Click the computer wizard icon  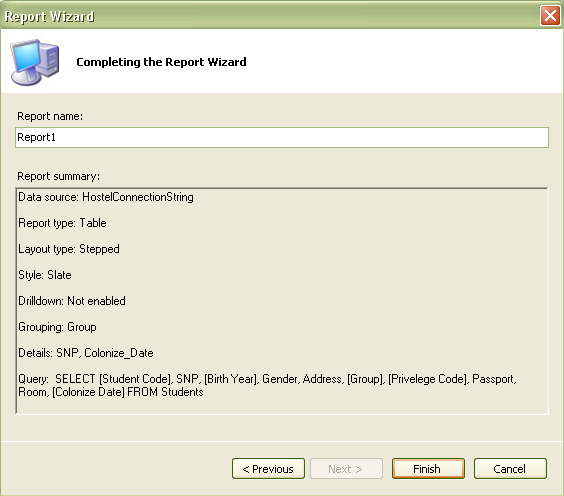[35, 62]
